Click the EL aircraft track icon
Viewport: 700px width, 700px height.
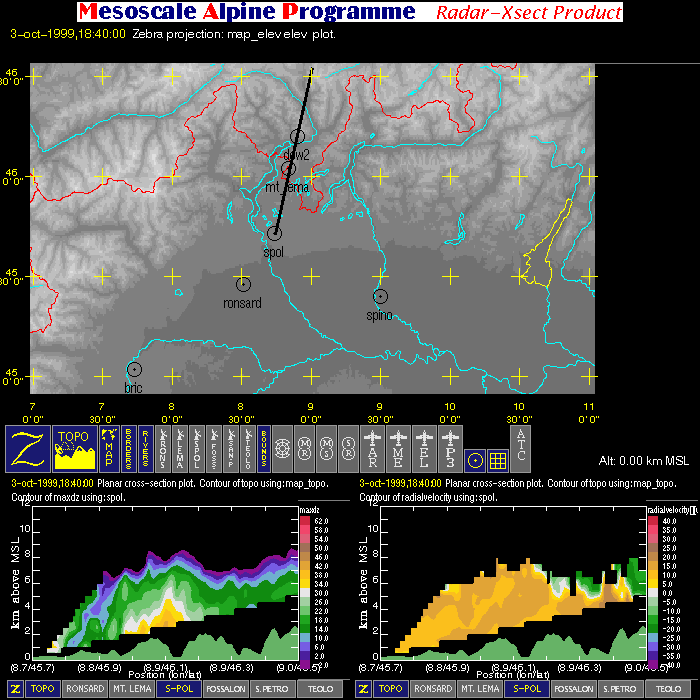tap(425, 449)
